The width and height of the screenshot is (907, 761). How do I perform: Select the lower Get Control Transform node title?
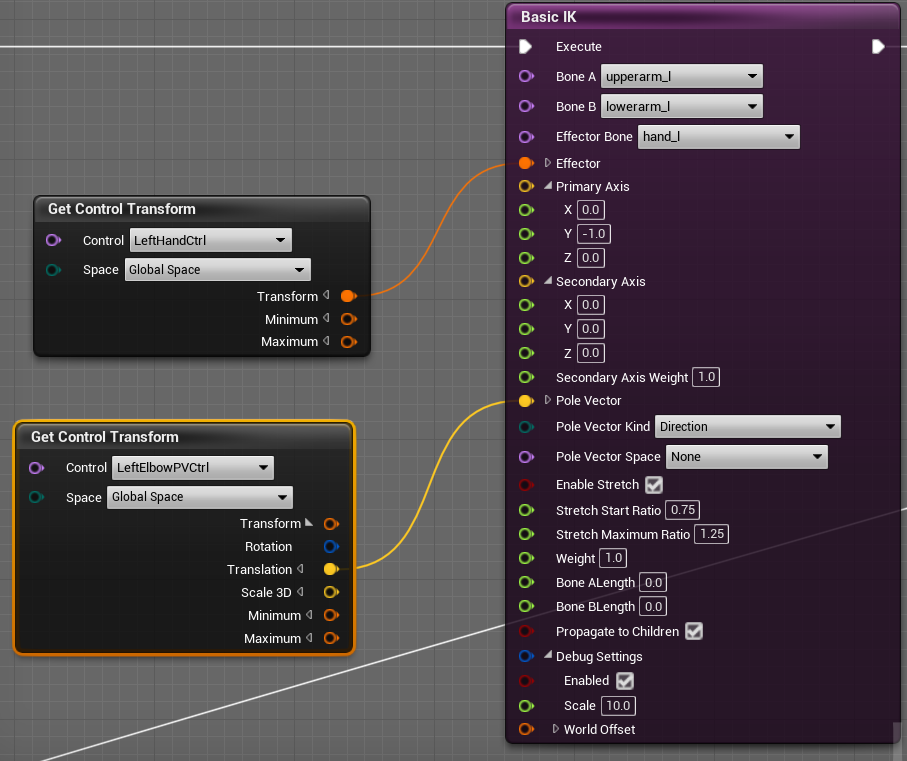coord(105,437)
